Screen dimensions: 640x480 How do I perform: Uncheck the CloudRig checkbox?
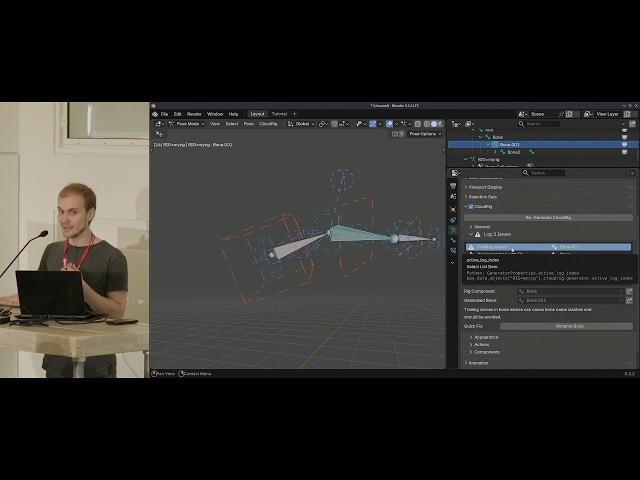pyautogui.click(x=471, y=207)
